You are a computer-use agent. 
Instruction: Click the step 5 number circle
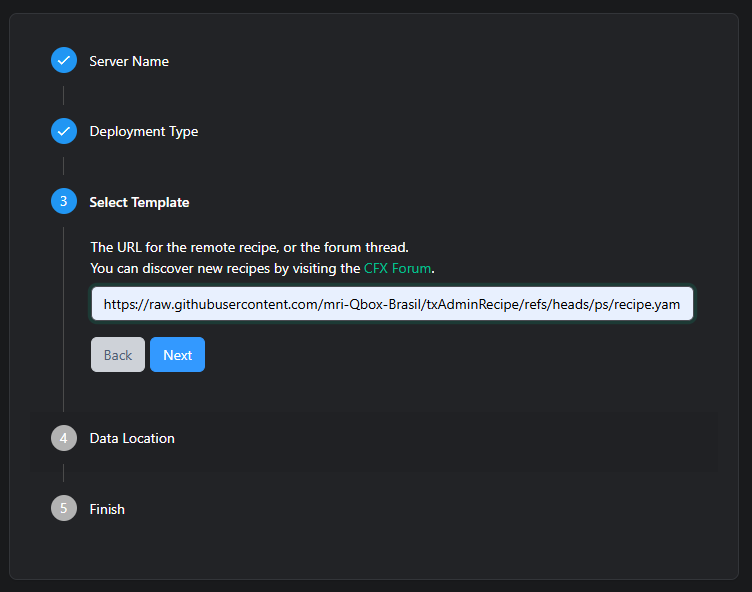(x=64, y=509)
